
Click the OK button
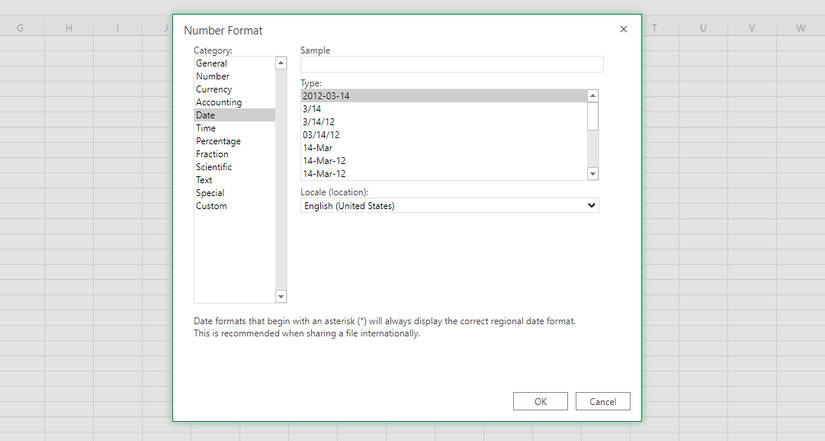(x=540, y=401)
